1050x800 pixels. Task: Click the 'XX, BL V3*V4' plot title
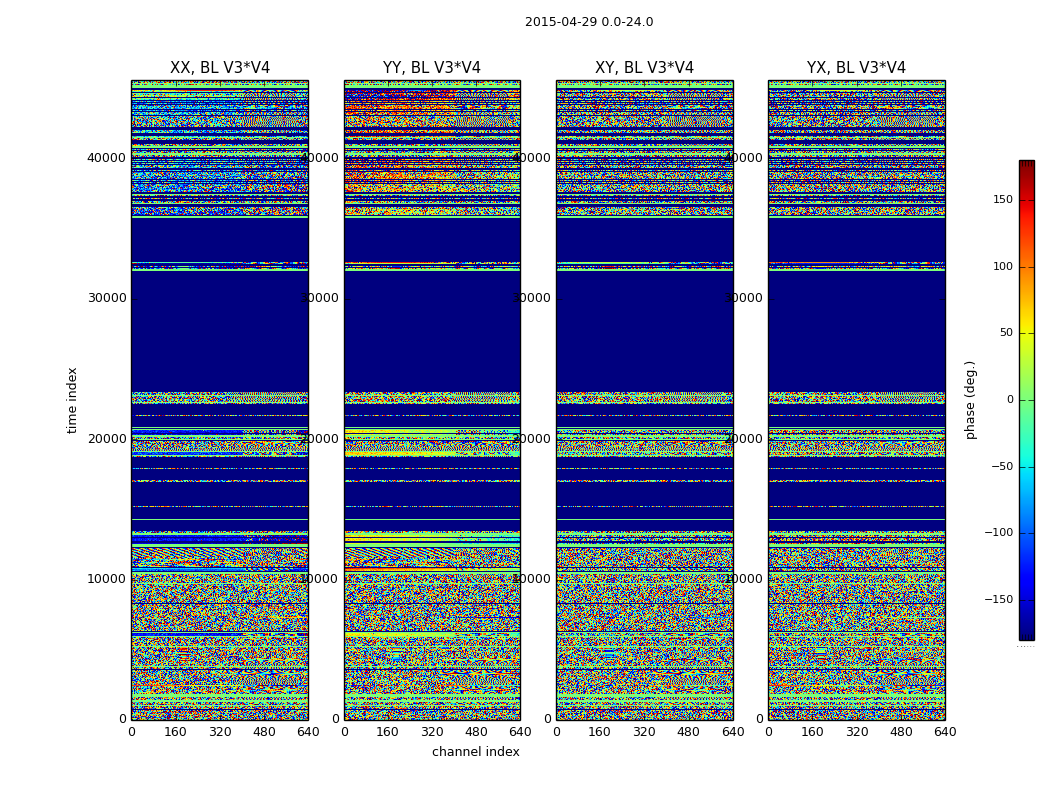coord(220,68)
